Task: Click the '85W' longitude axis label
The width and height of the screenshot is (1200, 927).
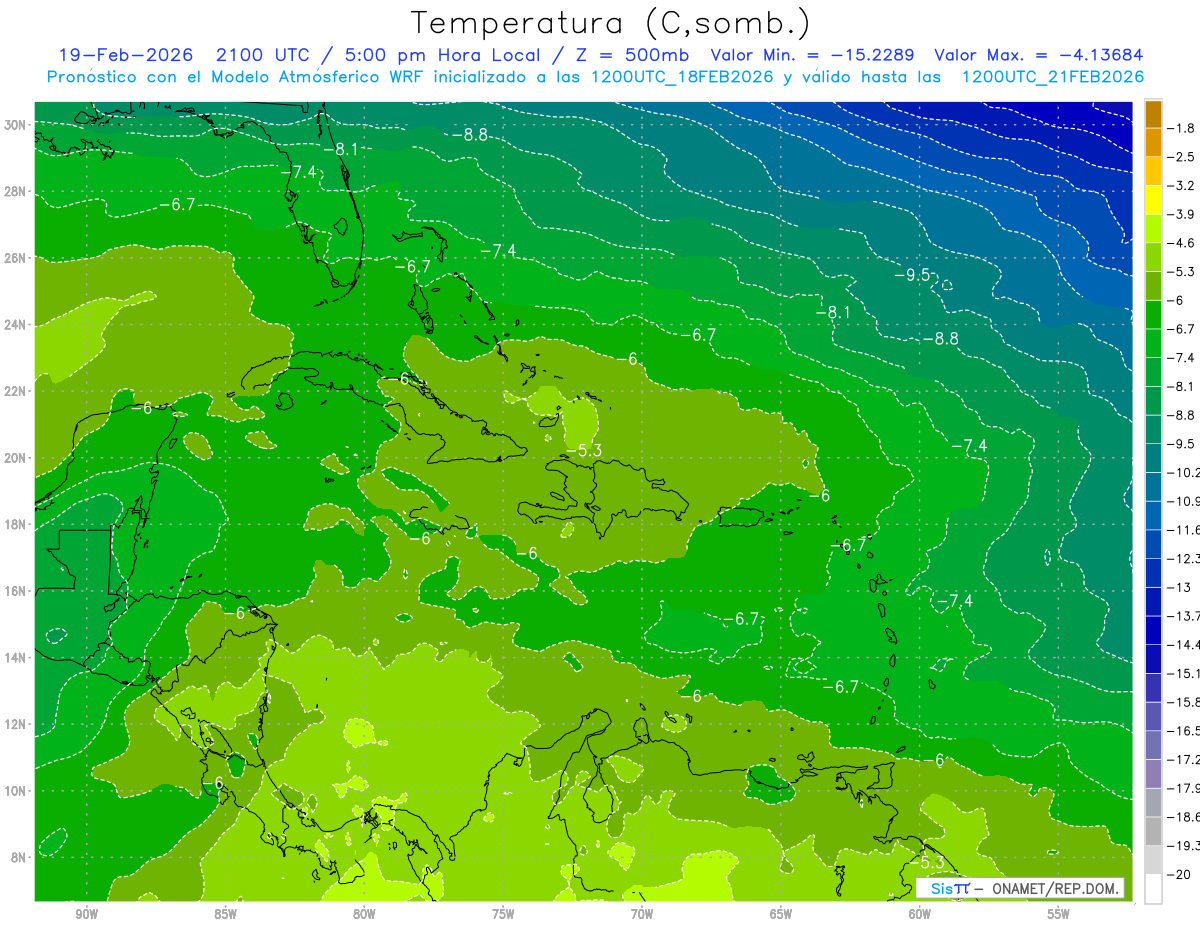Action: 225,914
